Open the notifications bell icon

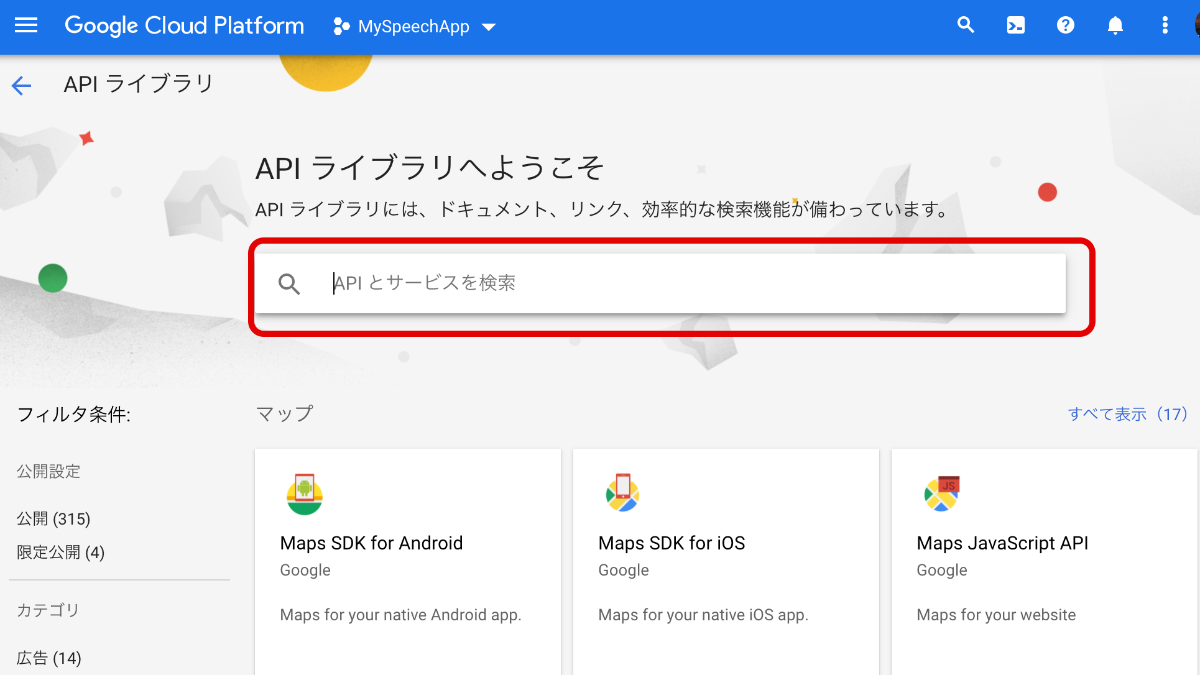tap(1115, 26)
